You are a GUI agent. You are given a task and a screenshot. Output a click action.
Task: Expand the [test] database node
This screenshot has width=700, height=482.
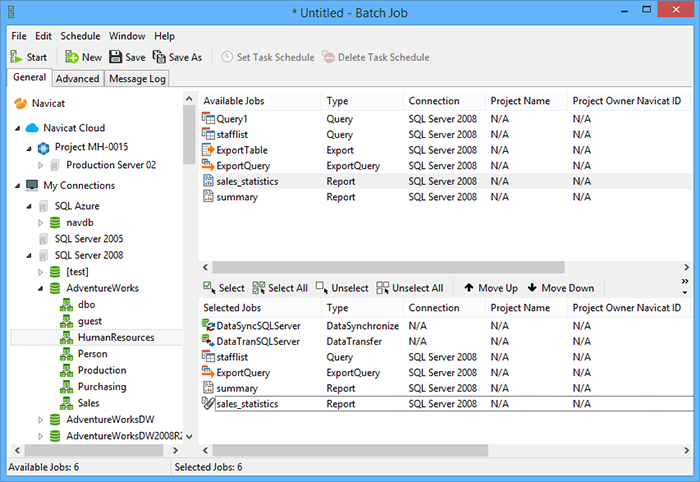pos(41,272)
